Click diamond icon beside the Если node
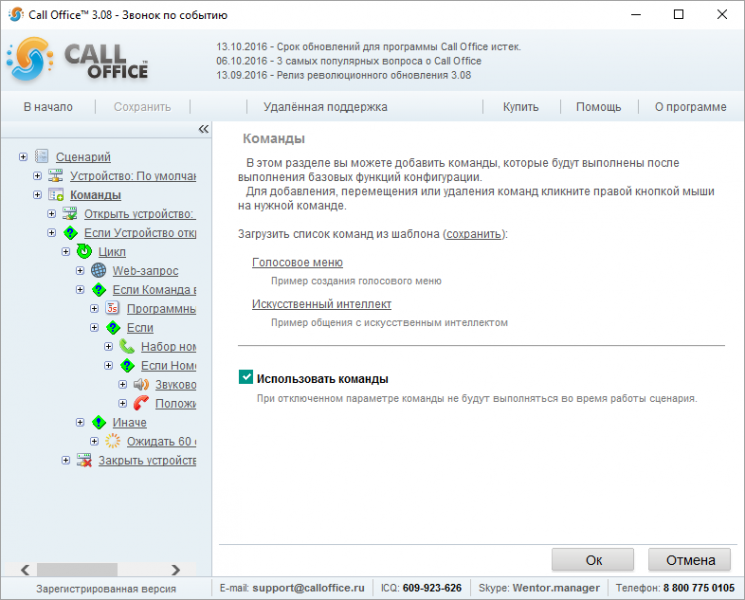This screenshot has height=600, width=745. (x=113, y=327)
